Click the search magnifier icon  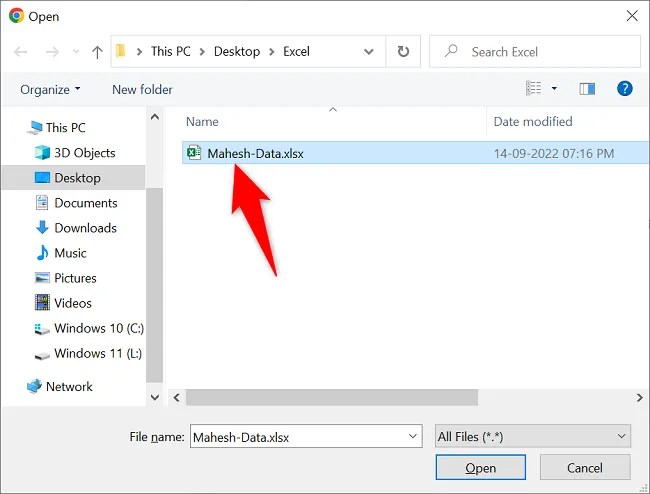451,51
